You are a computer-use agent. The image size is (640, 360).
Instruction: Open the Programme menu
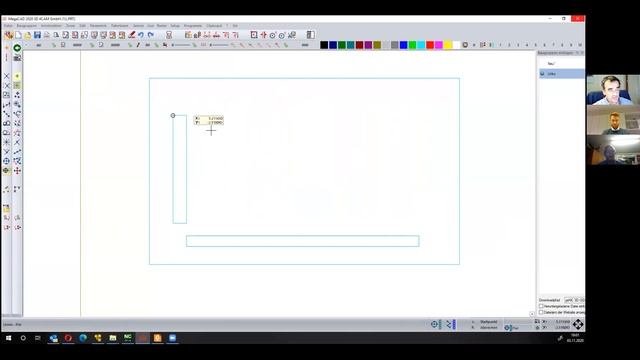(x=193, y=26)
